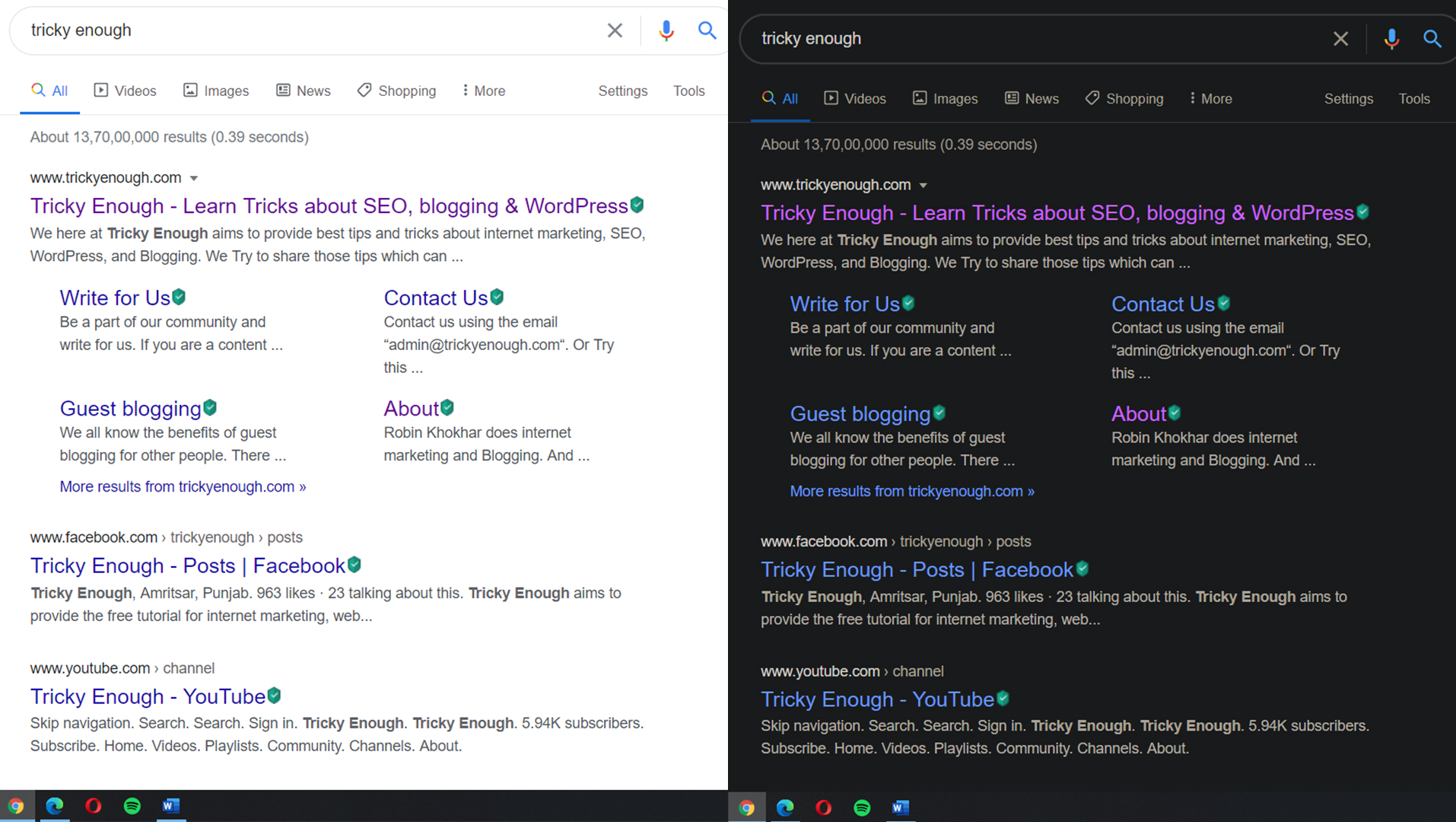This screenshot has width=1456, height=822.
Task: Click the microphone voice search icon in dark window
Action: tap(1391, 39)
